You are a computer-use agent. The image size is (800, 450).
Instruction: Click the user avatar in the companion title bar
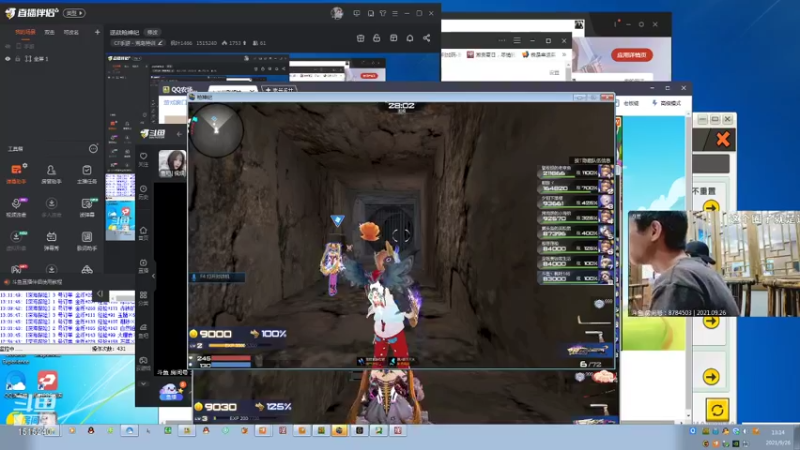337,13
